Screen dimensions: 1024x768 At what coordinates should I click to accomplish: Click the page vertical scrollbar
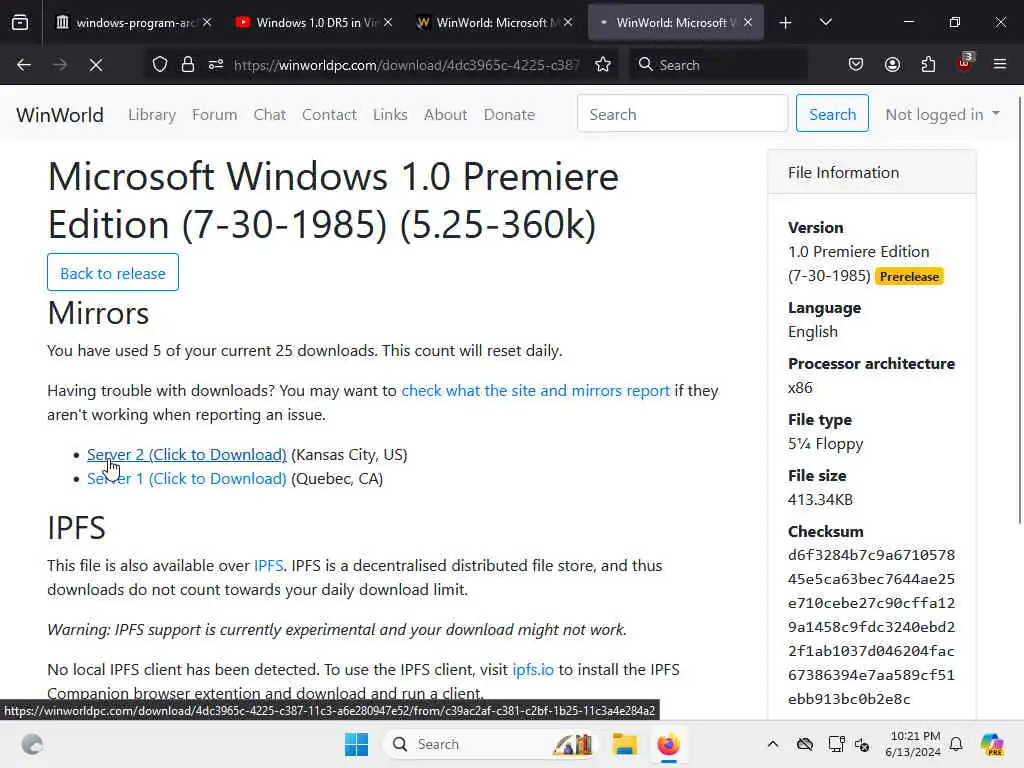pyautogui.click(x=1019, y=310)
